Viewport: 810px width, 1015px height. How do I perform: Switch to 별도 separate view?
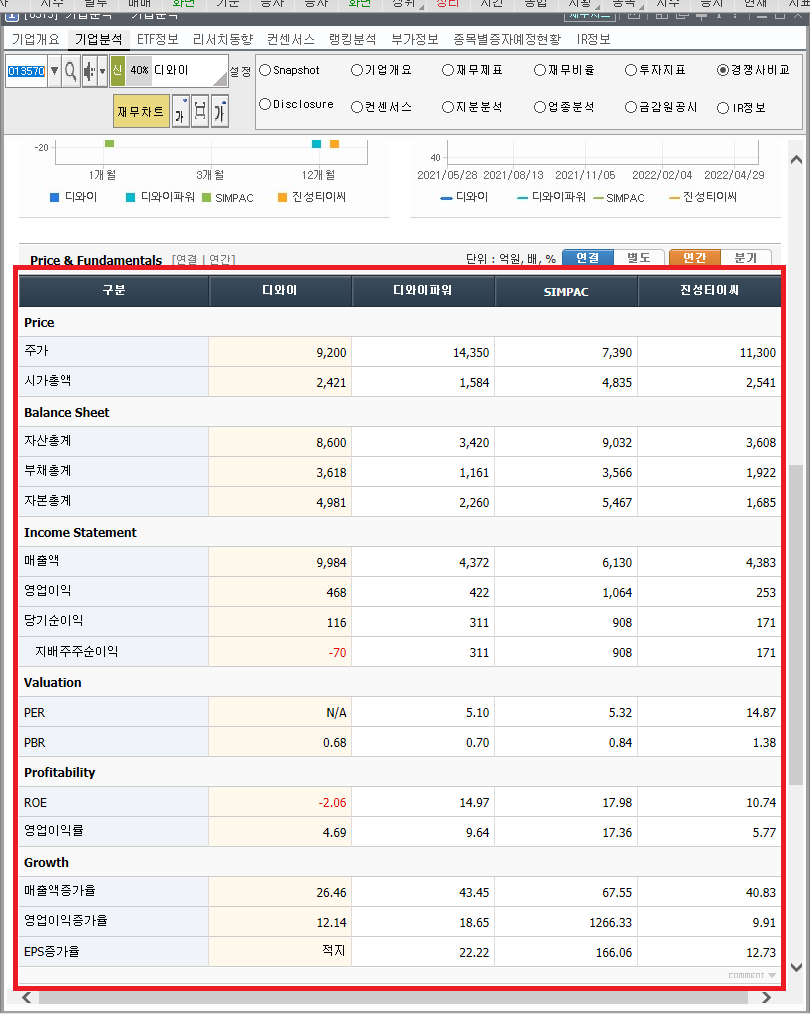[x=638, y=258]
